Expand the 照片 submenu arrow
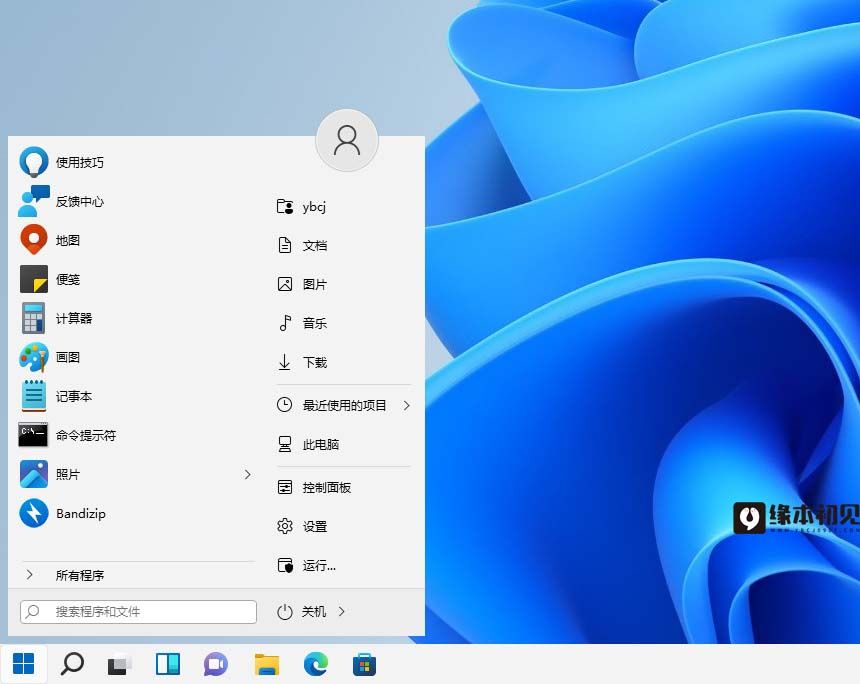Viewport: 860px width, 684px height. pos(247,474)
